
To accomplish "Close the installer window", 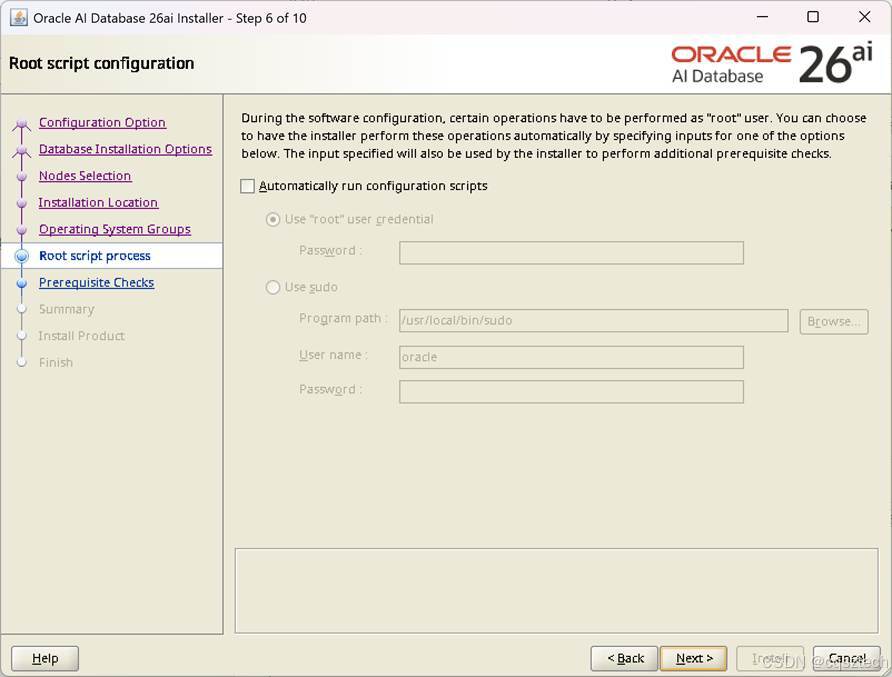I will click(865, 17).
